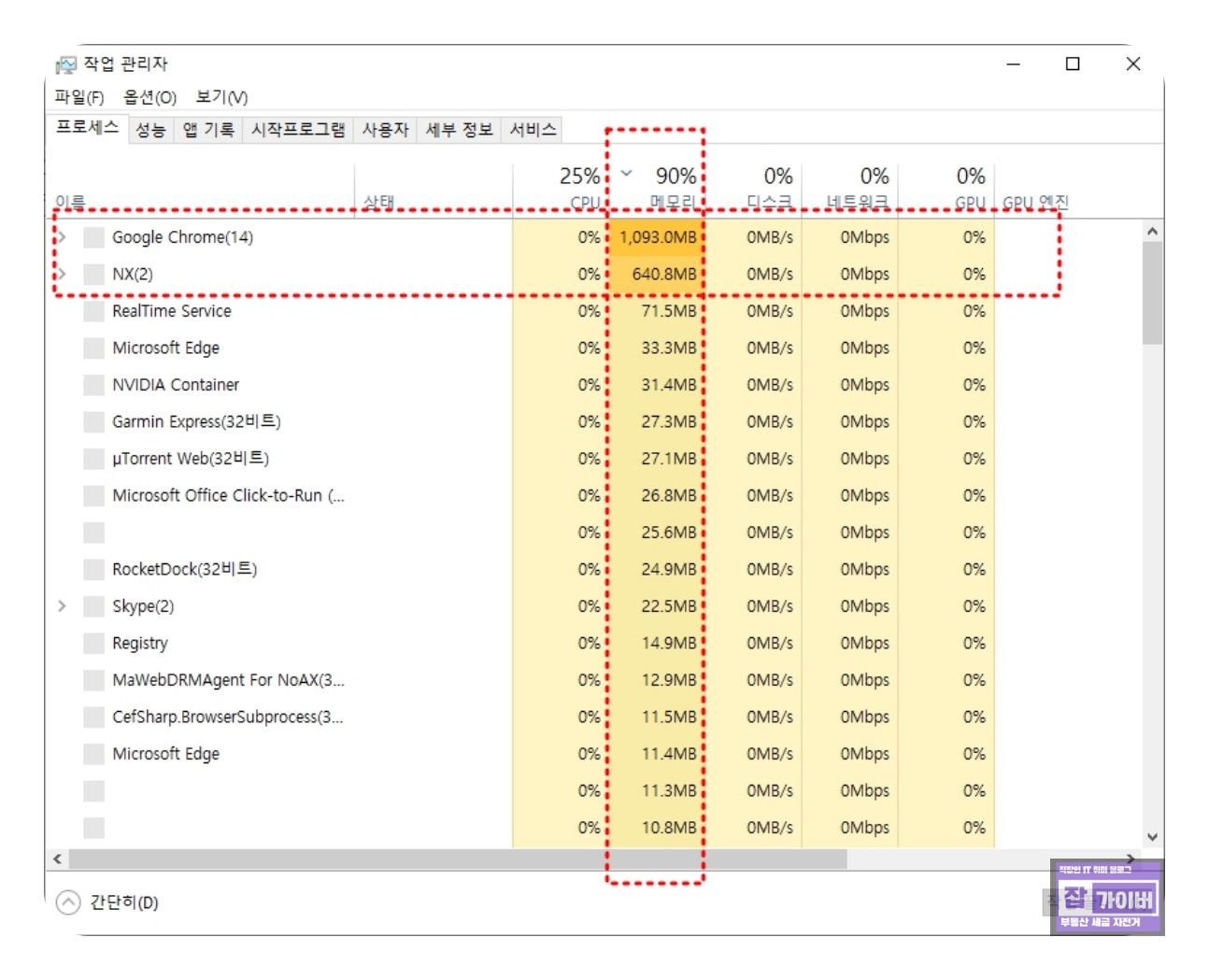Switch to the 성능 tab
Image resolution: width=1209 pixels, height=980 pixels.
point(150,130)
